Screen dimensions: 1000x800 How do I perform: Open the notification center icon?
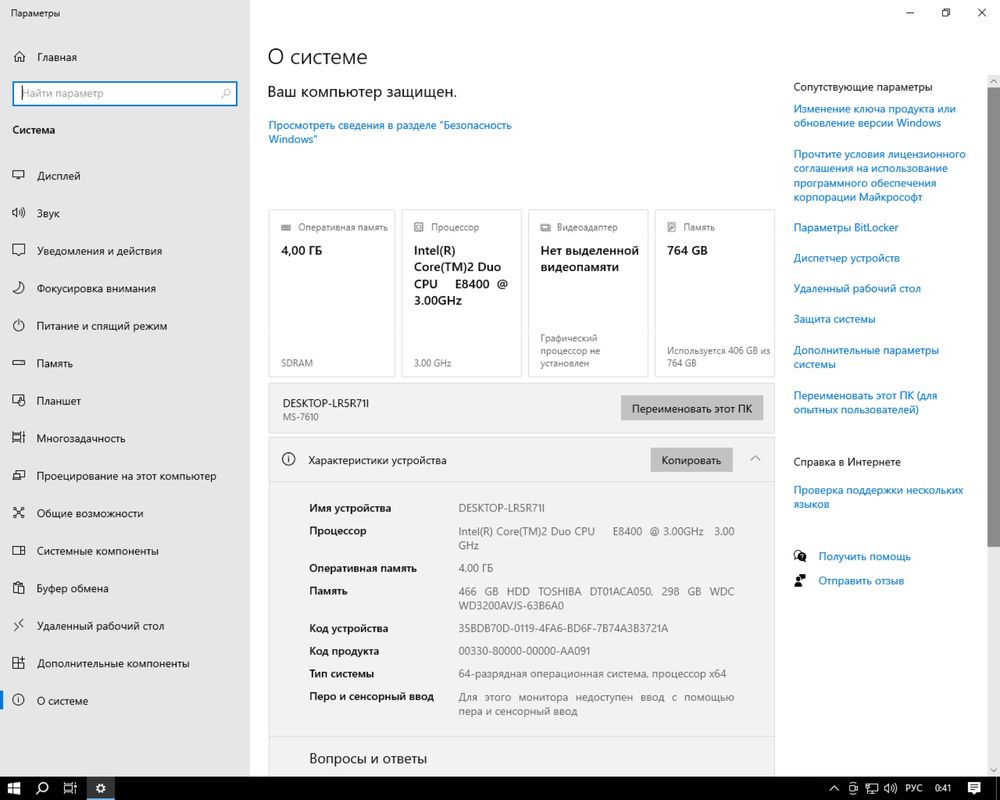click(x=974, y=788)
